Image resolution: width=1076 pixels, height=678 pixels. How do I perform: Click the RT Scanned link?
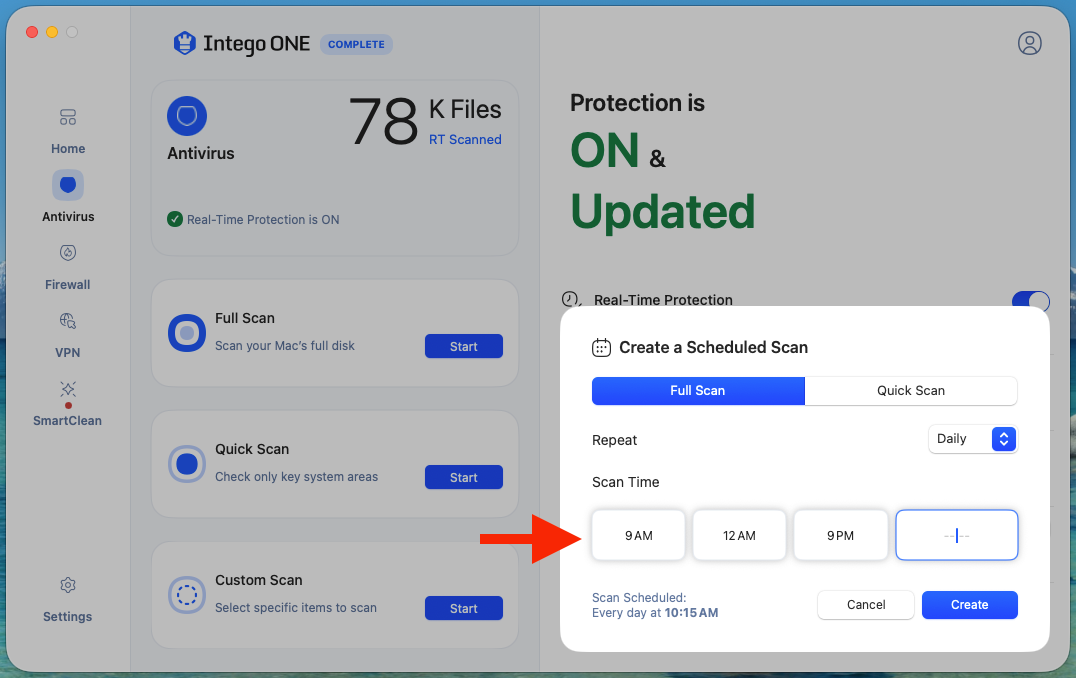pyautogui.click(x=465, y=139)
